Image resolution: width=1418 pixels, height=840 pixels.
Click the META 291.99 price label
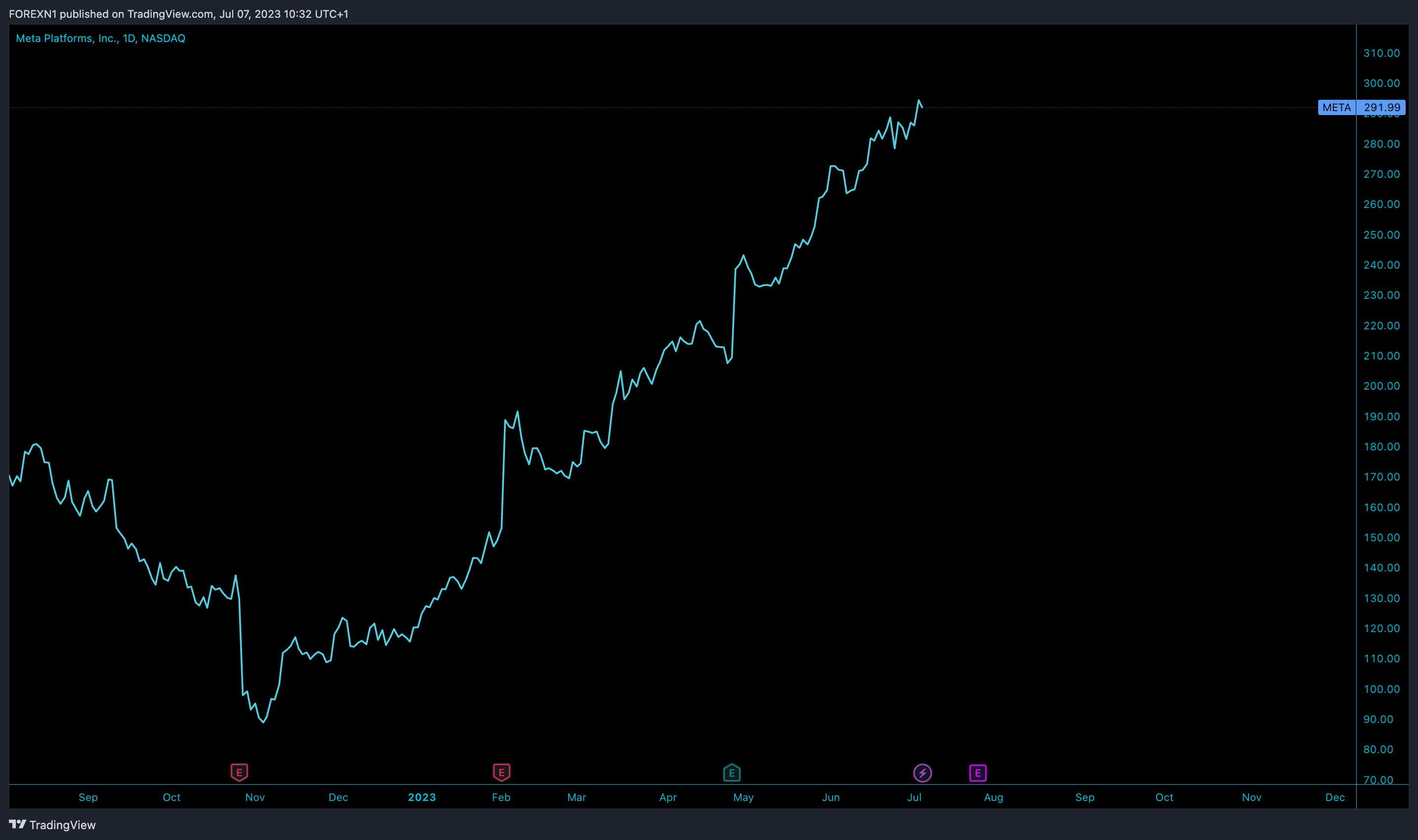(x=1362, y=108)
